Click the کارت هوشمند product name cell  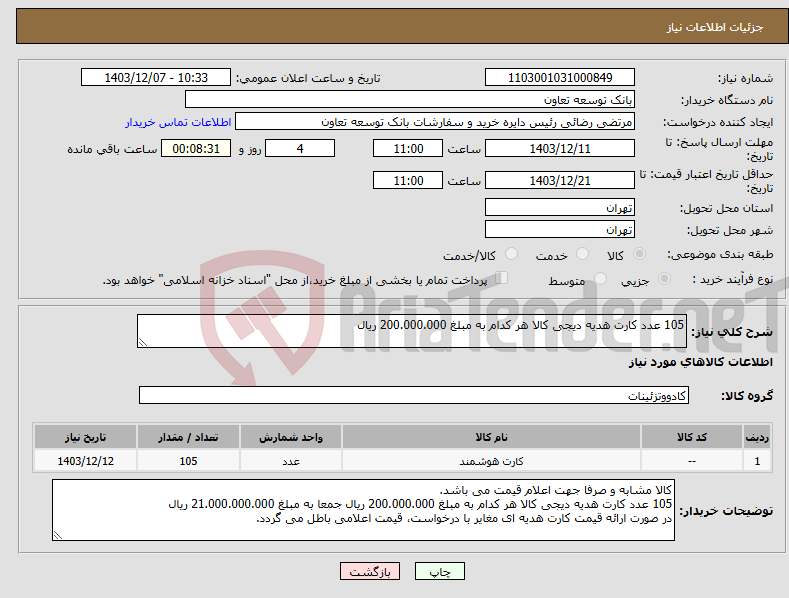pos(491,461)
